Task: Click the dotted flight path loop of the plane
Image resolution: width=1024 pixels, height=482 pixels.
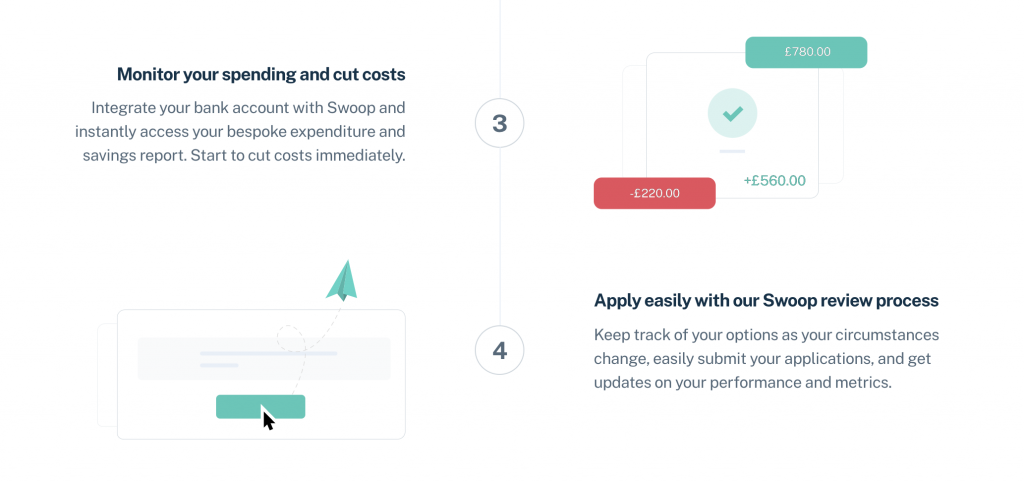Action: (x=290, y=337)
